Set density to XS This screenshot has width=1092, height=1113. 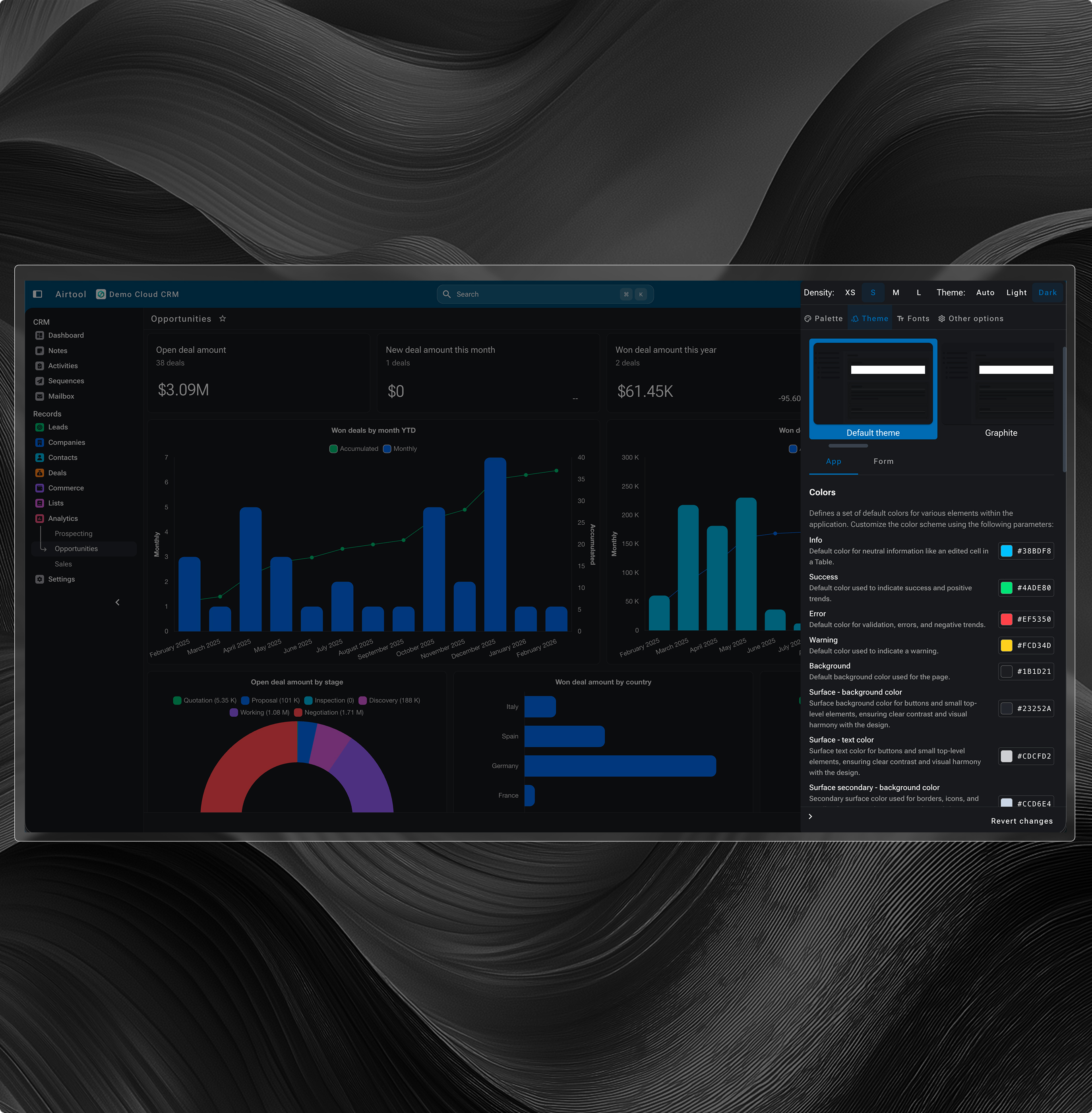coord(850,293)
